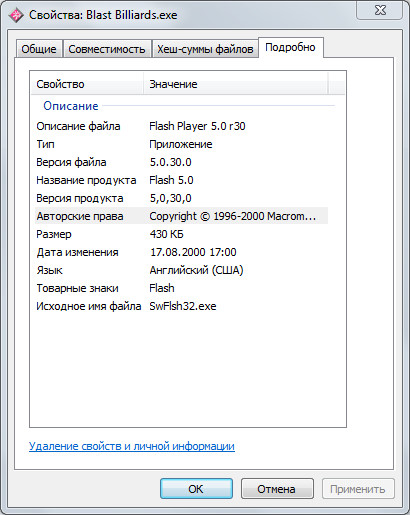Click the Отмена button
410x515 pixels.
(277, 489)
